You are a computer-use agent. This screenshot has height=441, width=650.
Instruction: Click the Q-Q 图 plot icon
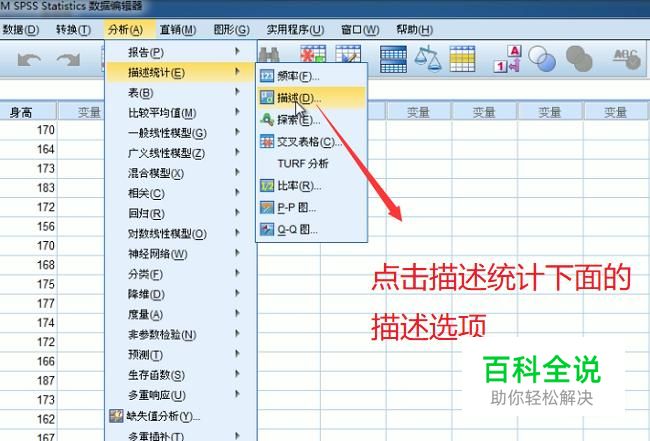pyautogui.click(x=267, y=229)
